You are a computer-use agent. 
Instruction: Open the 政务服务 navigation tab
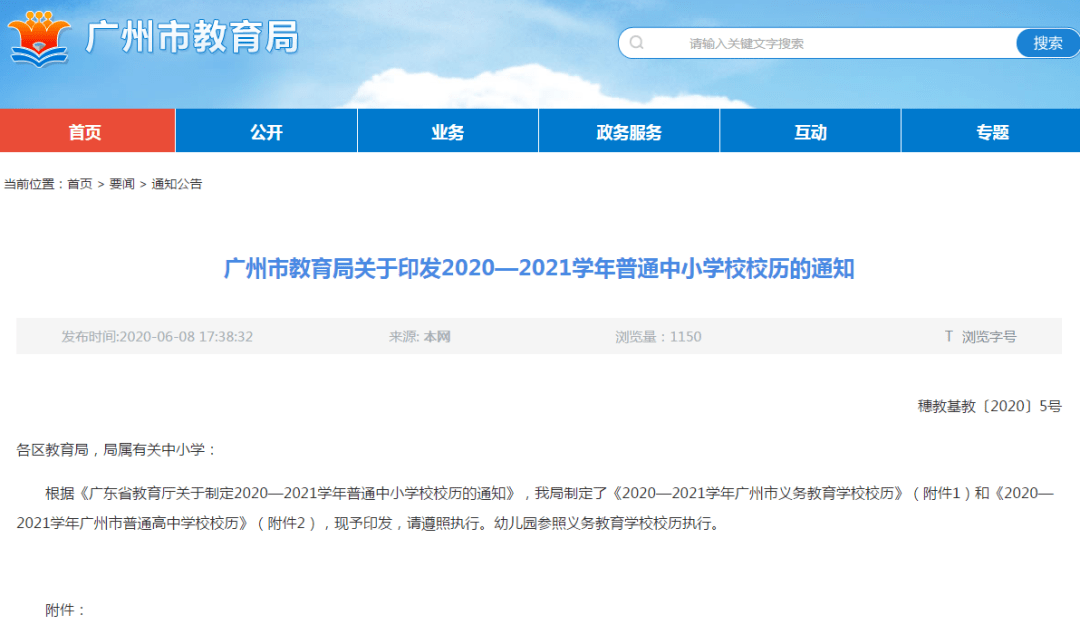click(x=629, y=131)
